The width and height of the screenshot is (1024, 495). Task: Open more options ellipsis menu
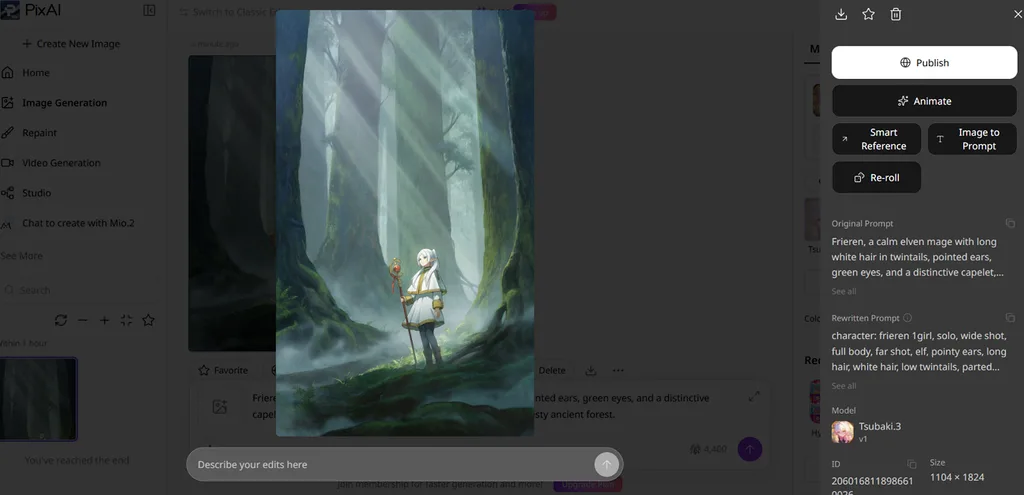pyautogui.click(x=618, y=370)
